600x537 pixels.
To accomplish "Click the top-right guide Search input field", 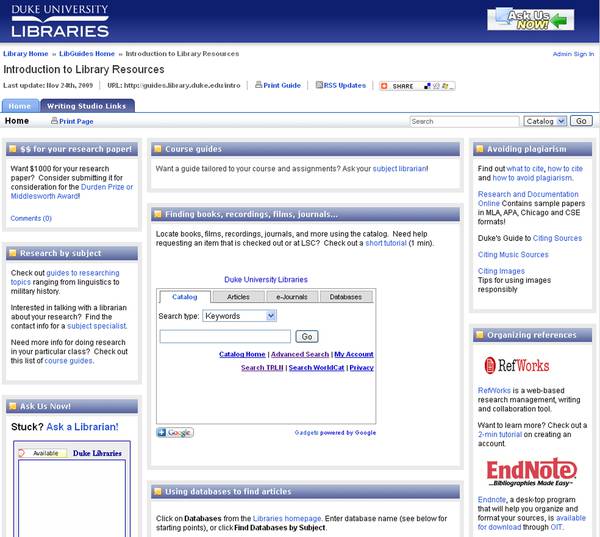I will tap(465, 121).
